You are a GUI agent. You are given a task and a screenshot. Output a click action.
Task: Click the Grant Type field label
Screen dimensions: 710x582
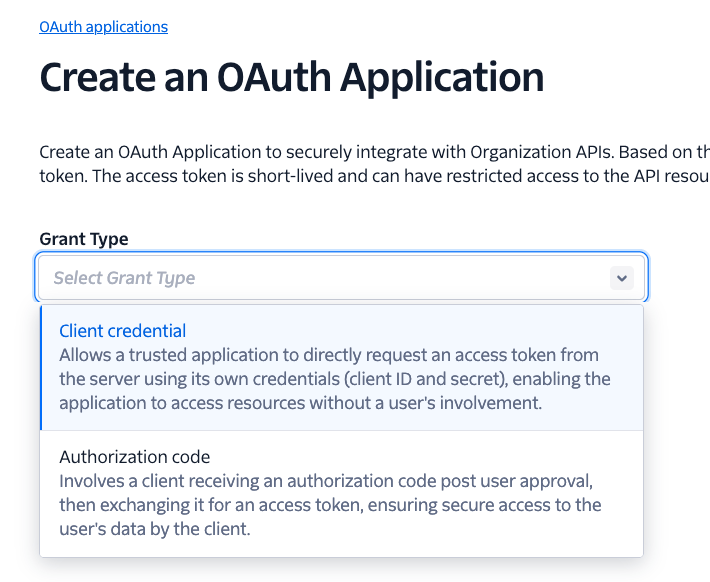(84, 239)
